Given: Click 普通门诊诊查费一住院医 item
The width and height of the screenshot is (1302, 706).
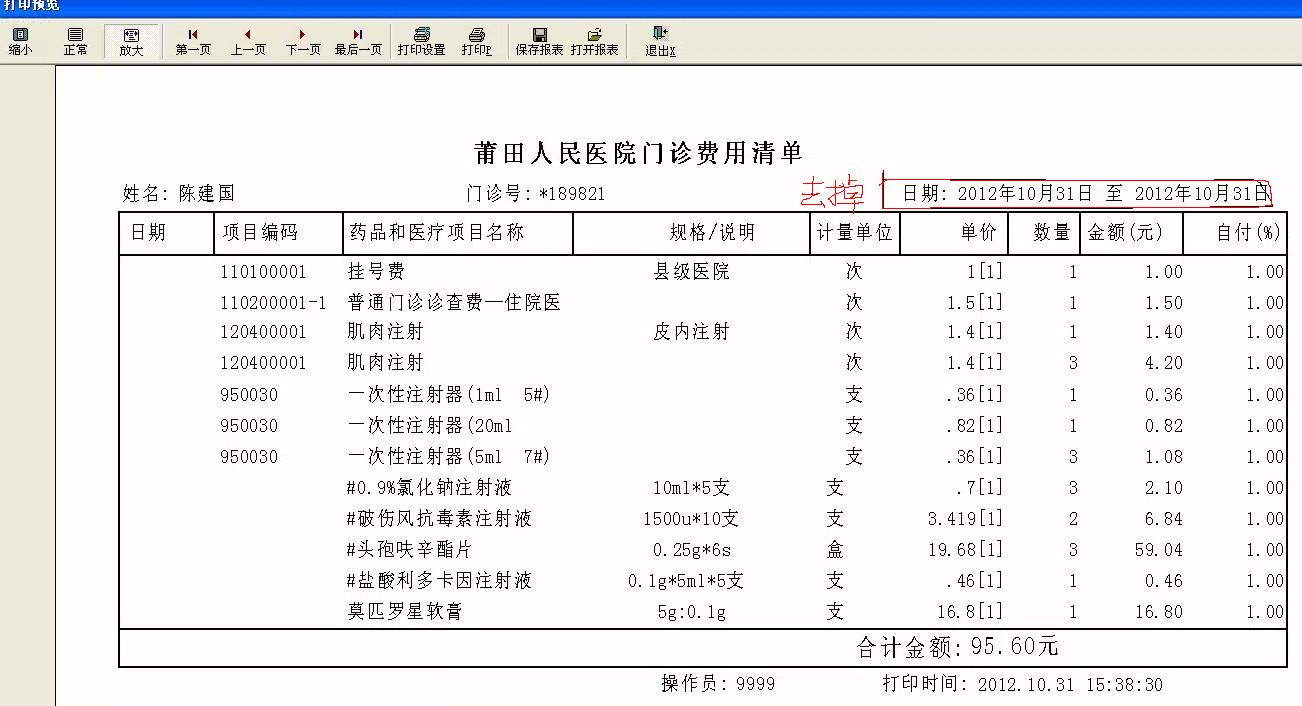Looking at the screenshot, I should click(454, 303).
